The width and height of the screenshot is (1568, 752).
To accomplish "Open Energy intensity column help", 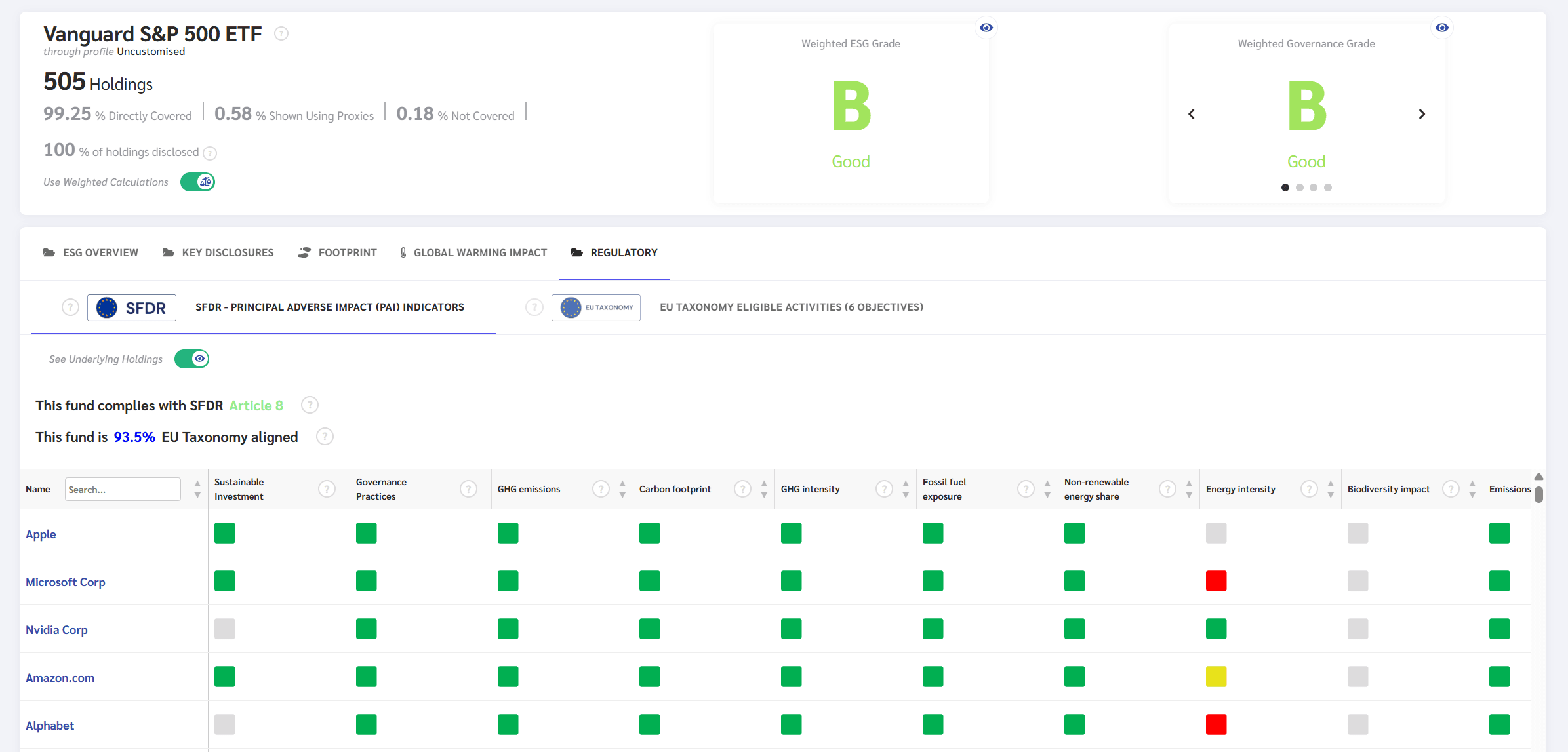I will tap(1309, 489).
